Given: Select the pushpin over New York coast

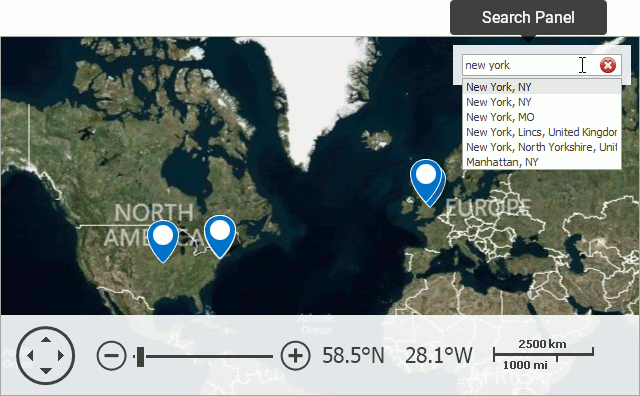Looking at the screenshot, I should click(220, 237).
